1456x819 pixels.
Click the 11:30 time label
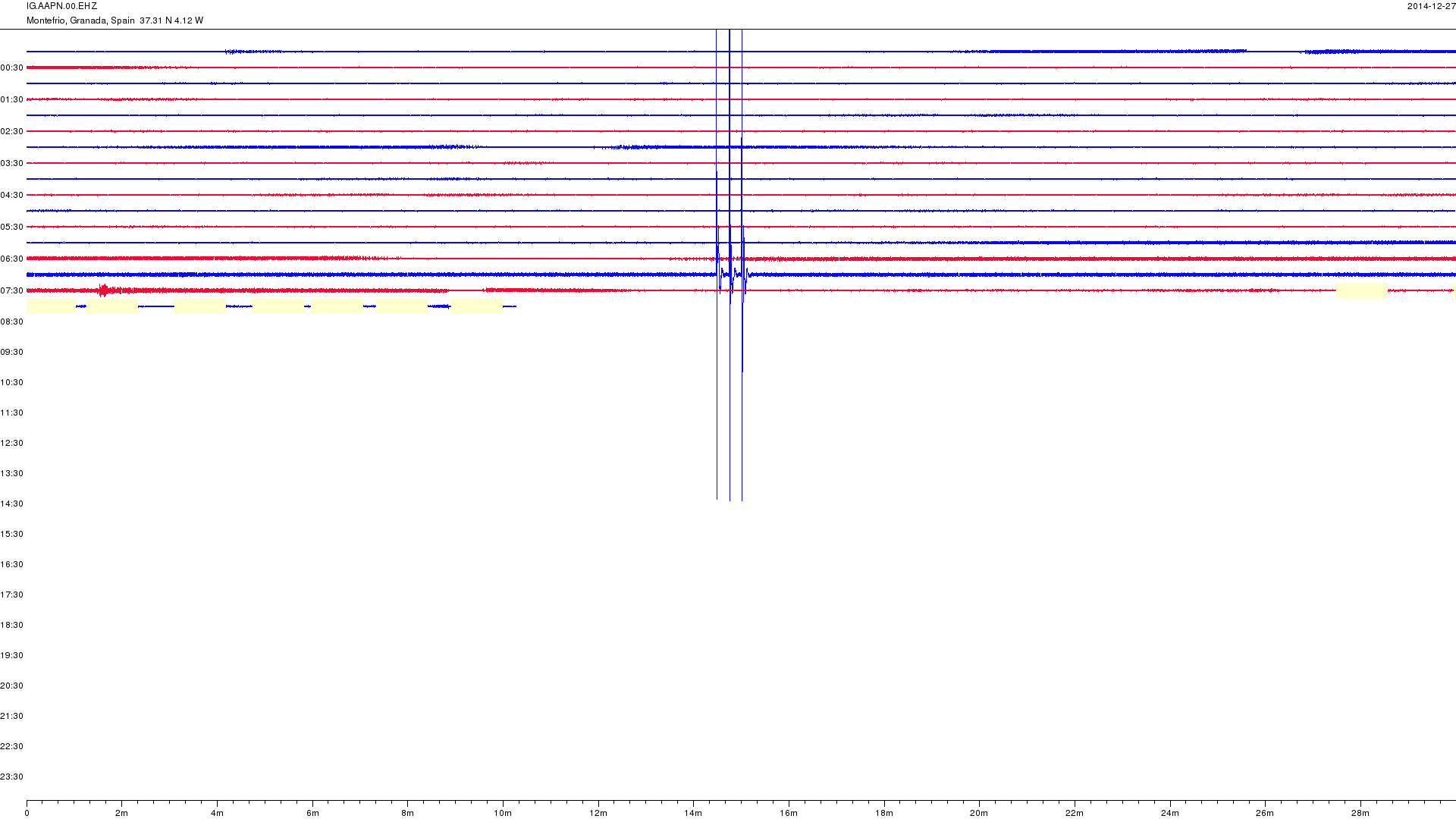pyautogui.click(x=11, y=413)
